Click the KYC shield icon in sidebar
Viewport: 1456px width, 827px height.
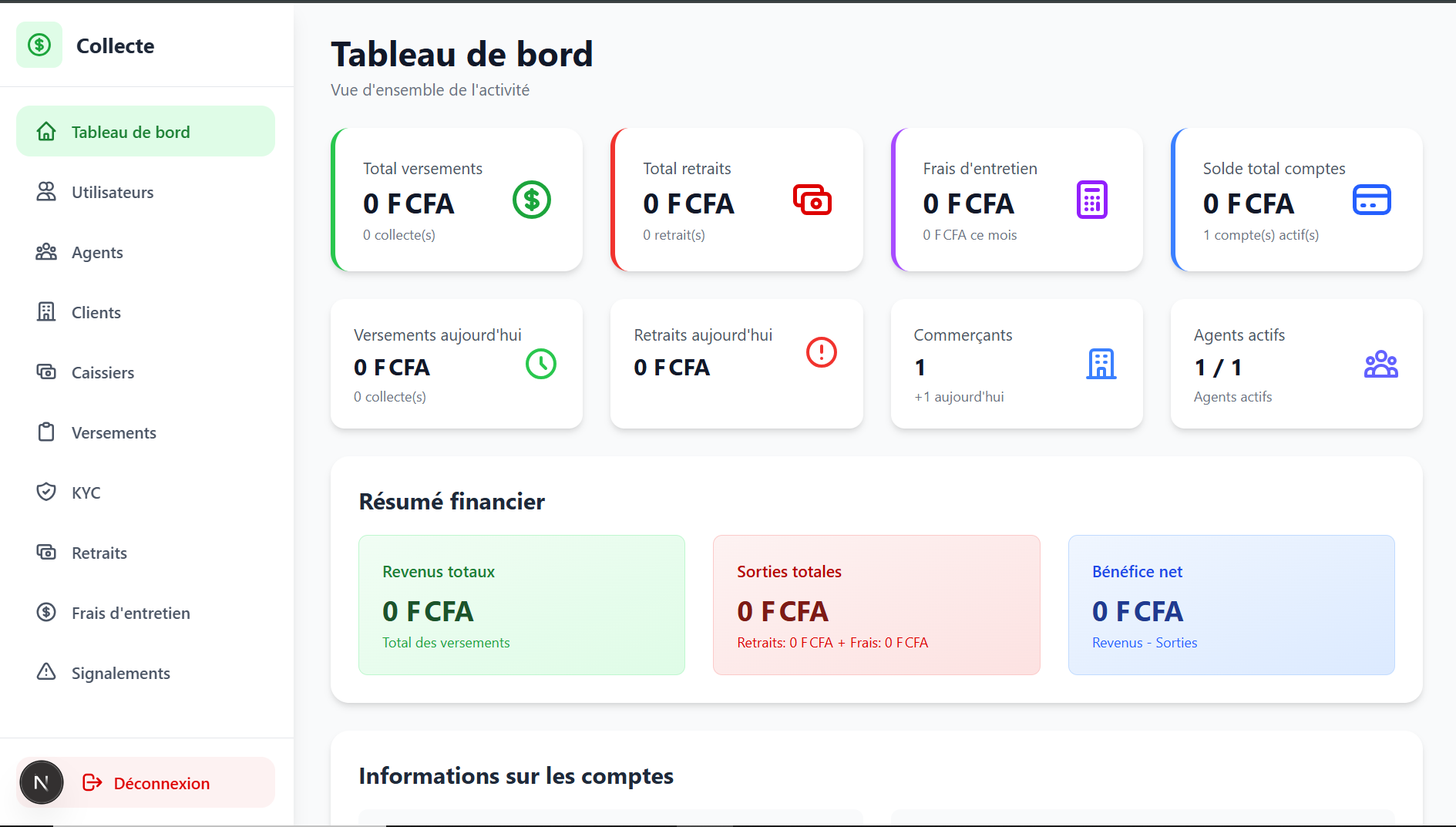click(x=46, y=493)
